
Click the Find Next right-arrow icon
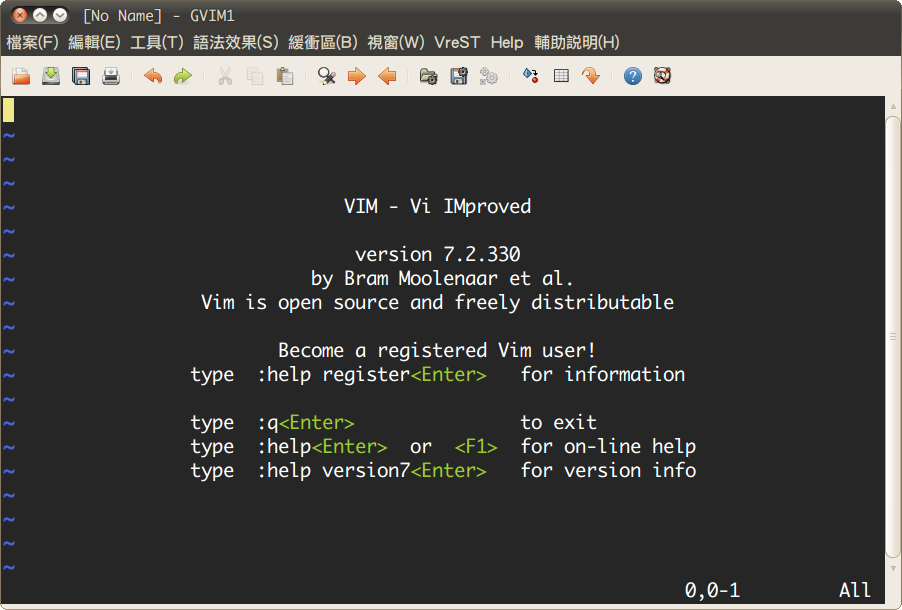pos(357,76)
